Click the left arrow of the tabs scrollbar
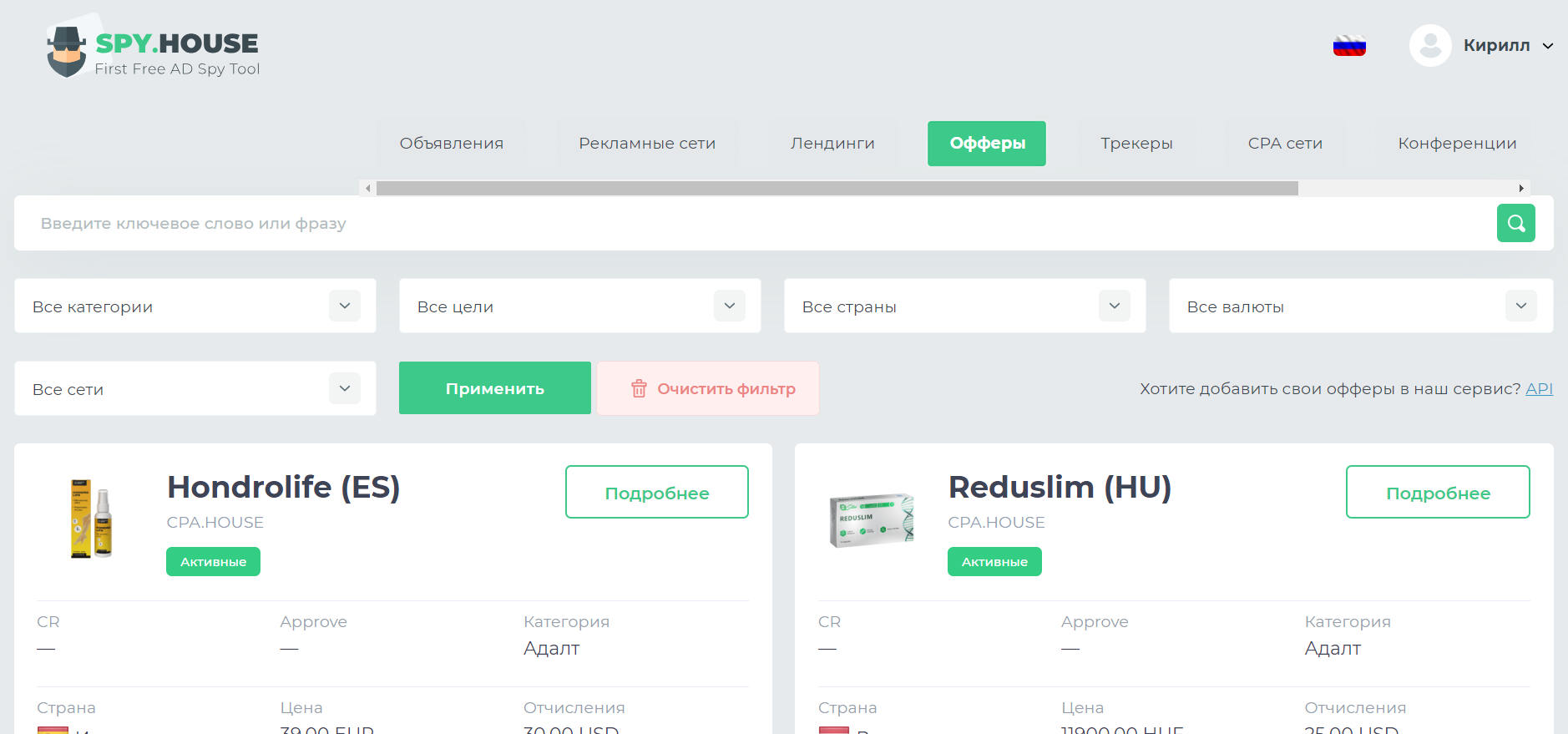The height and width of the screenshot is (734, 1568). [x=368, y=189]
